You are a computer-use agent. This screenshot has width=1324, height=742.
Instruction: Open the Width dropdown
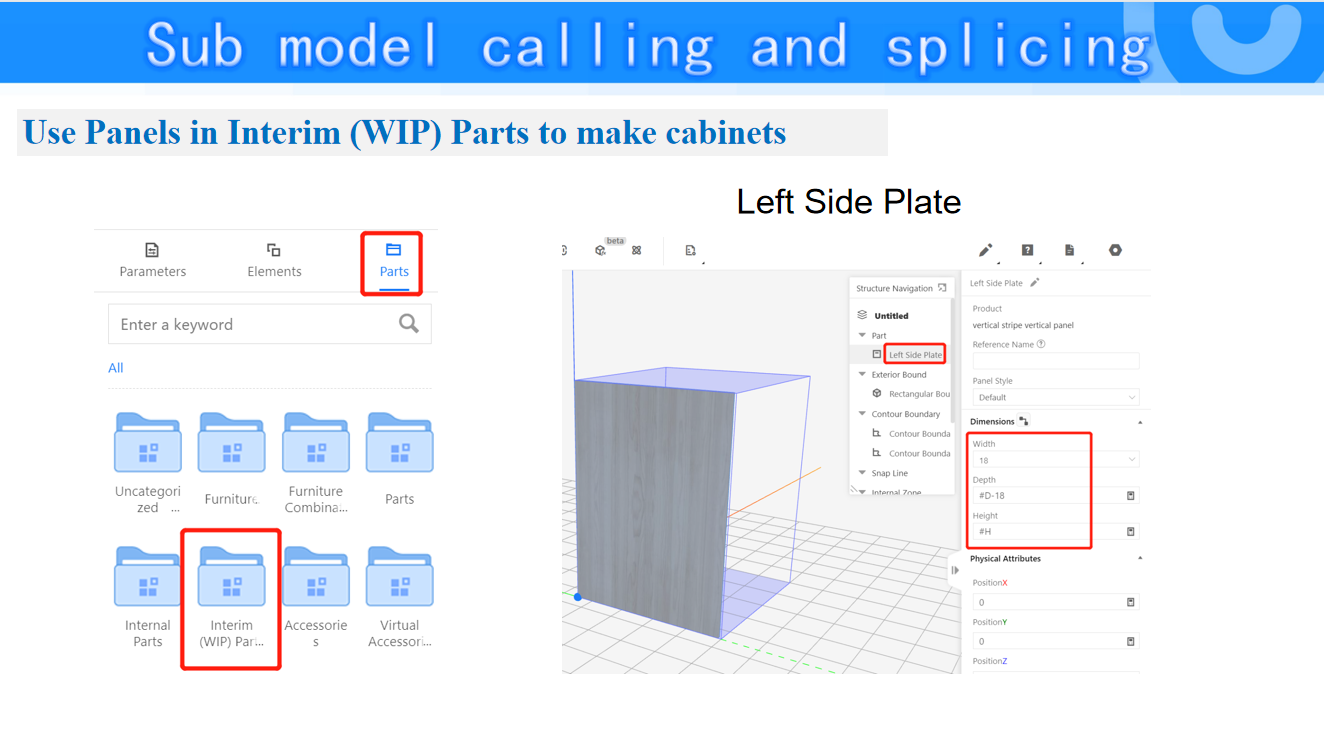(1056, 460)
